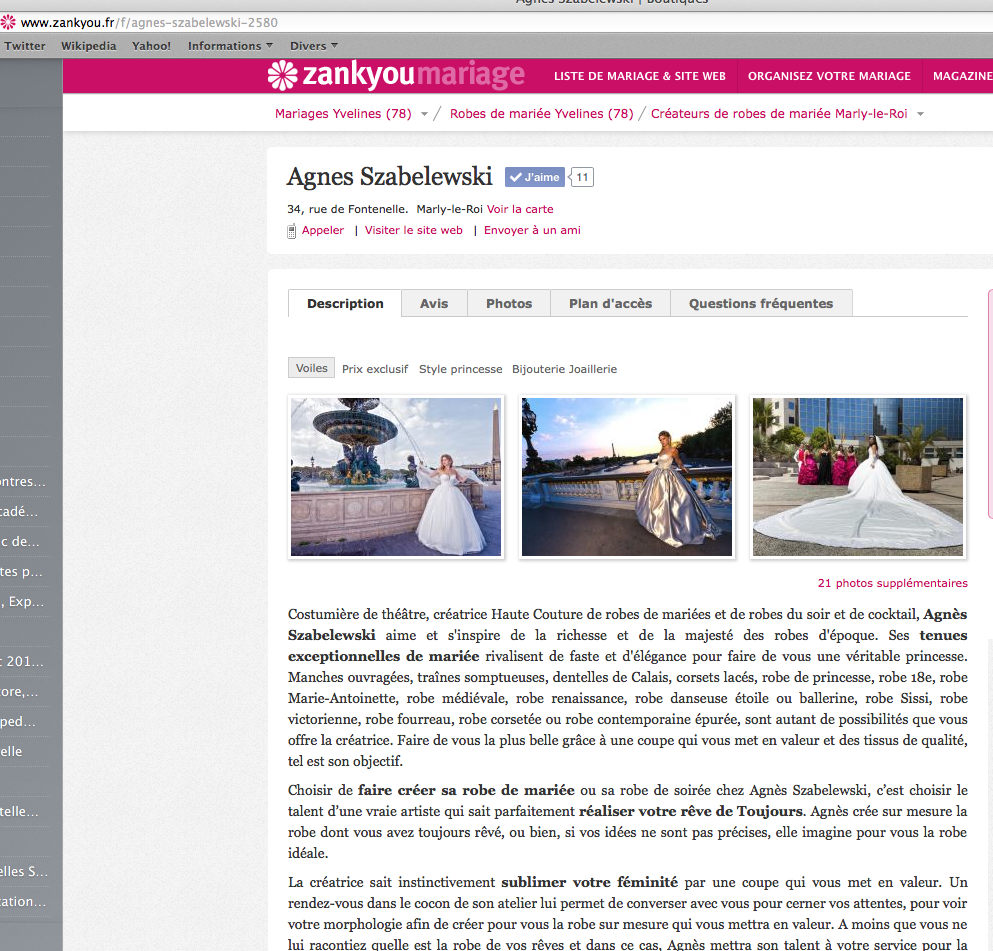Image resolution: width=993 pixels, height=951 pixels.
Task: Click the Appeler link
Action: [x=323, y=230]
